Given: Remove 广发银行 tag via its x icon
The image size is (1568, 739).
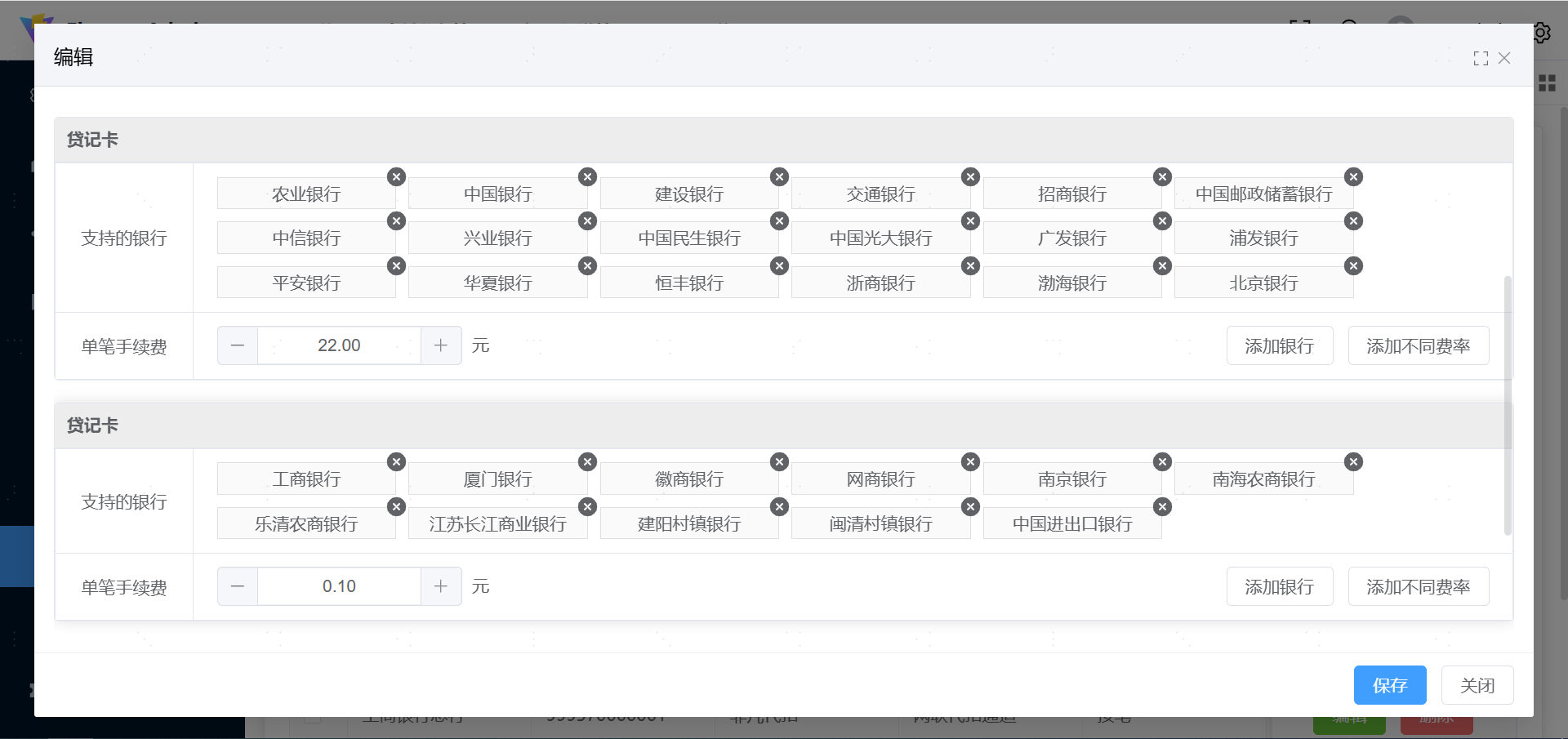Looking at the screenshot, I should 1162,221.
